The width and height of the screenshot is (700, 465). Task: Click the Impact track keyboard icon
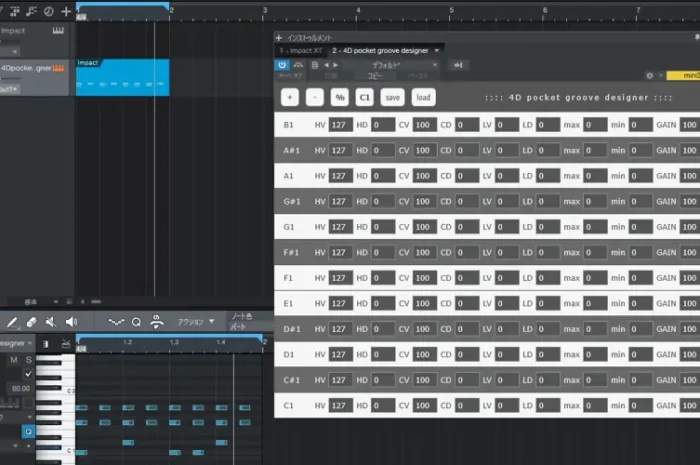[x=58, y=30]
